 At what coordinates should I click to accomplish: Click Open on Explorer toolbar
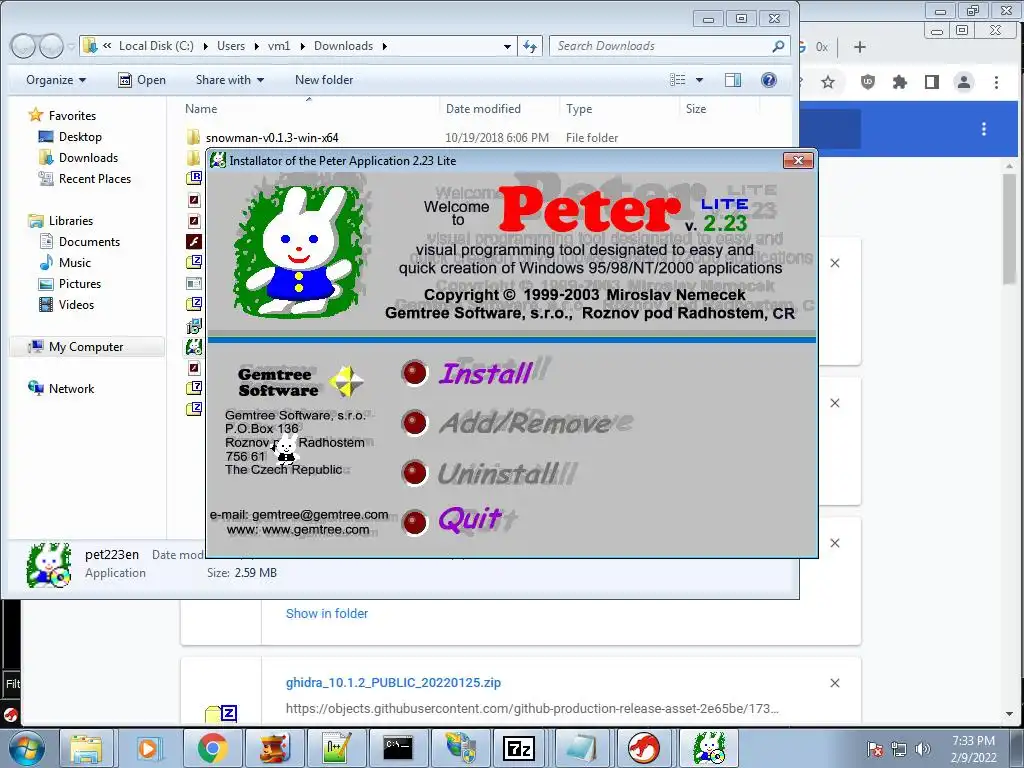pyautogui.click(x=142, y=80)
